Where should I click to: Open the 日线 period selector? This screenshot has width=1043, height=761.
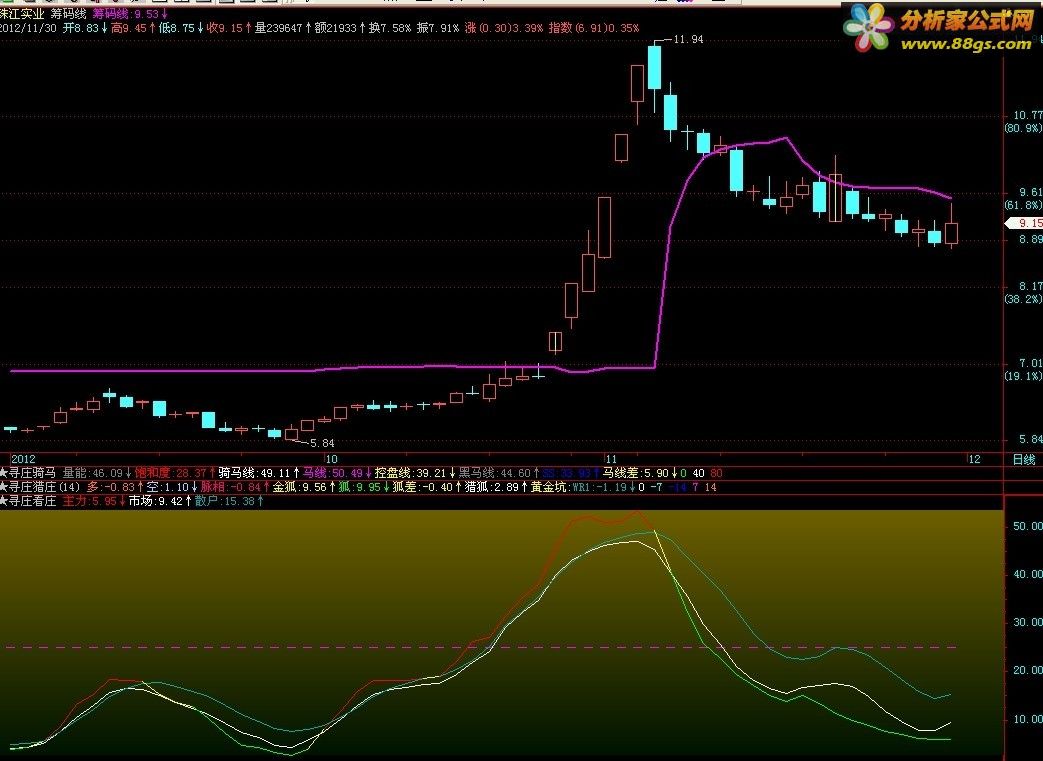point(1024,460)
